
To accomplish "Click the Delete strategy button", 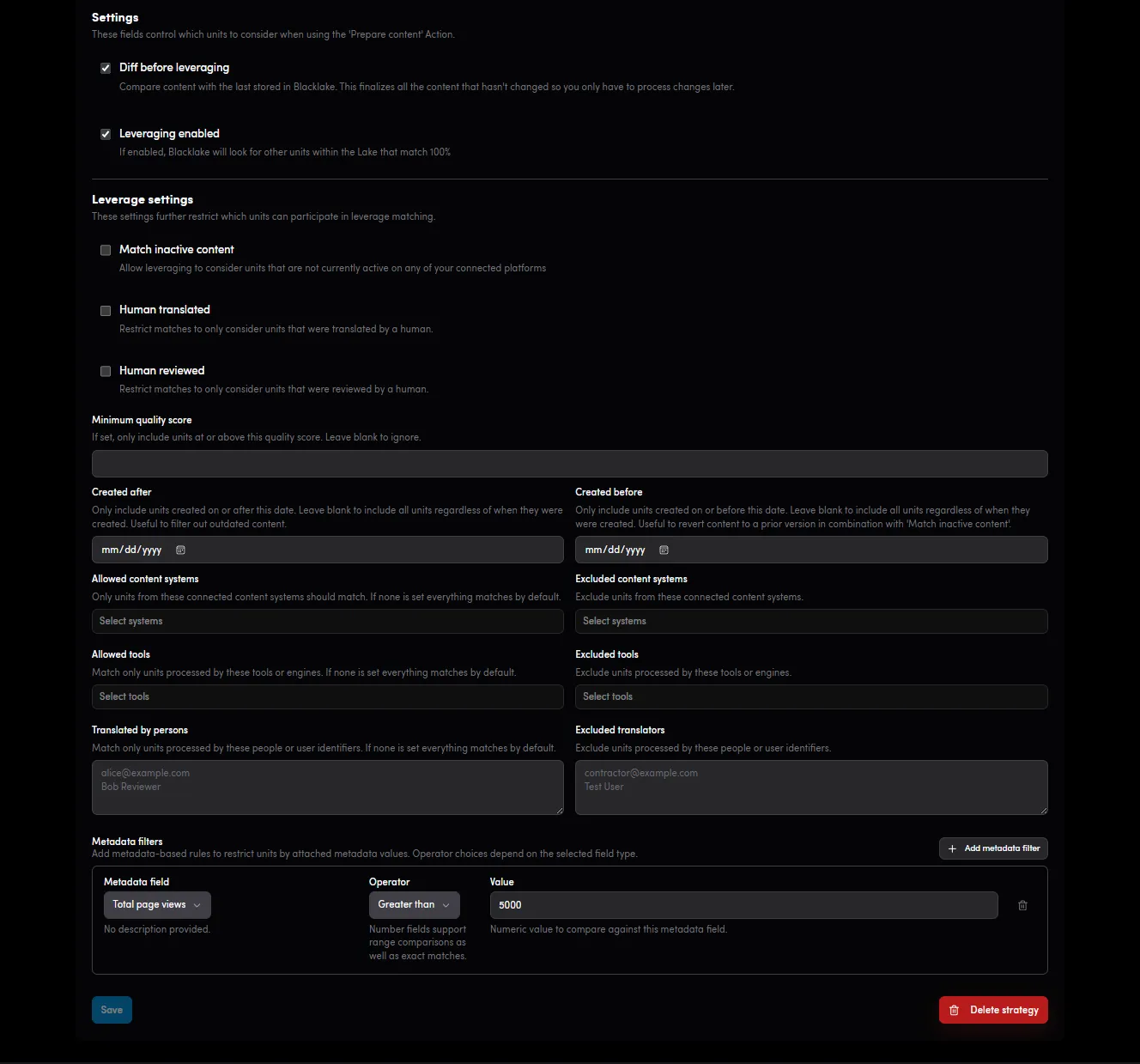I will [993, 1010].
